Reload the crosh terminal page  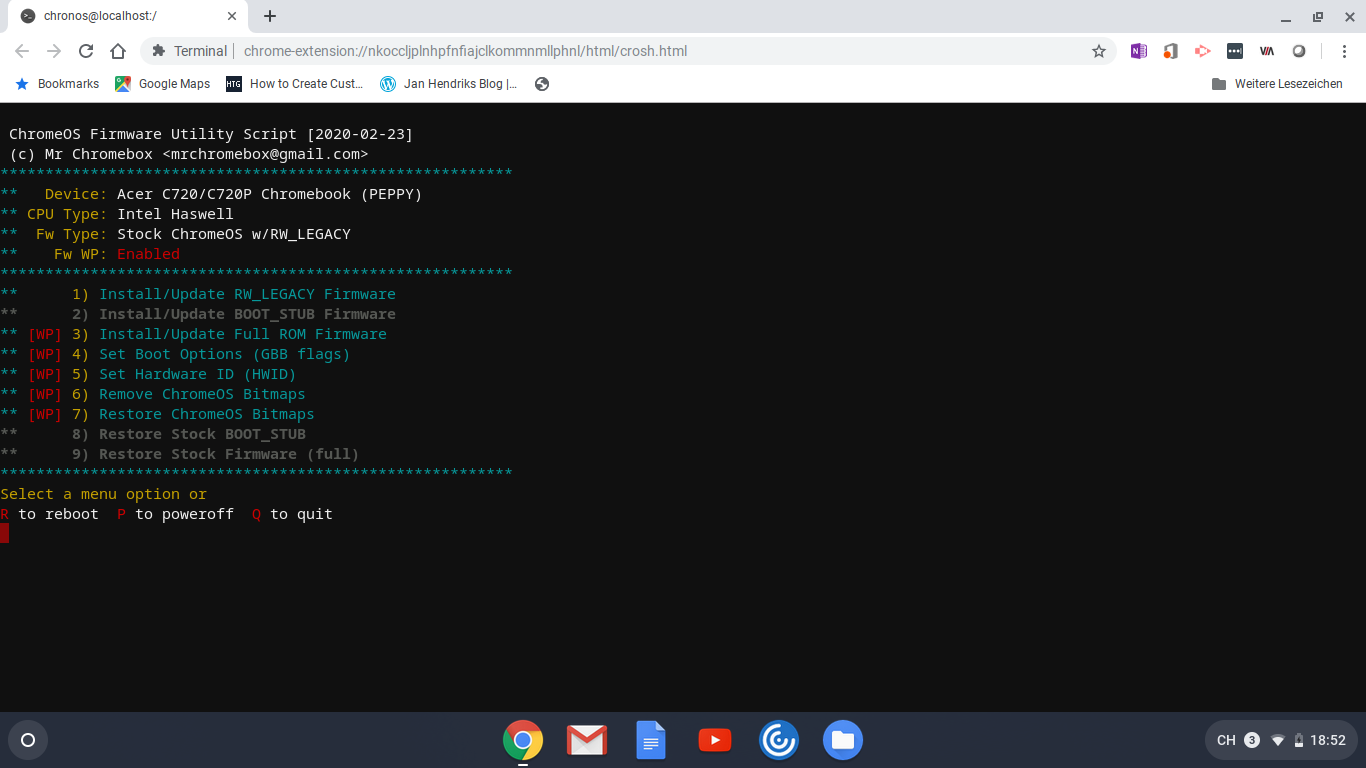(x=85, y=50)
